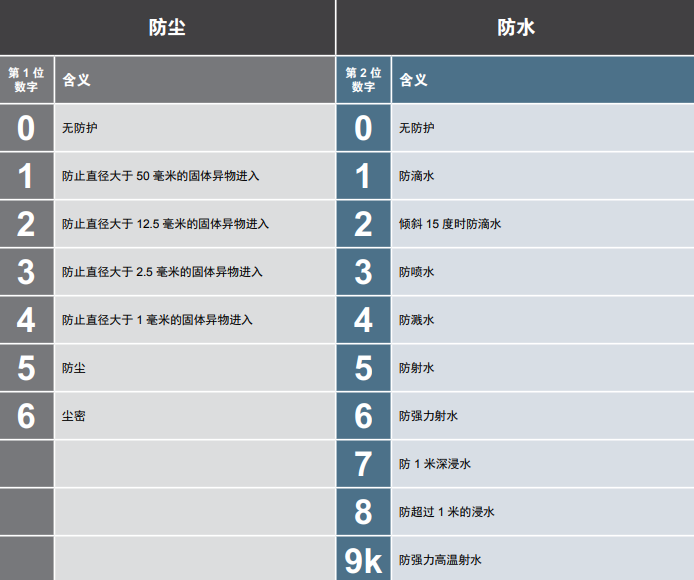Select the 防强力高温射水 description
The height and width of the screenshot is (580, 694).
click(440, 560)
